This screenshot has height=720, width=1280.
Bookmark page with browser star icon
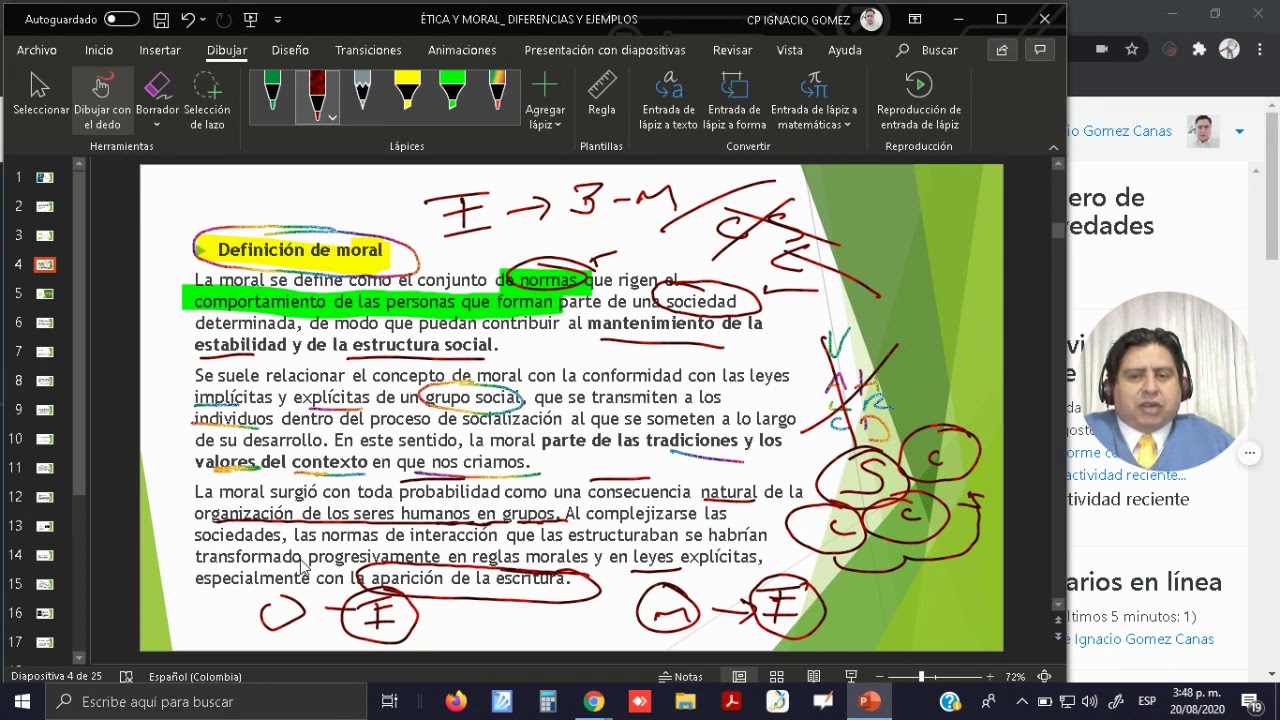tap(1132, 49)
